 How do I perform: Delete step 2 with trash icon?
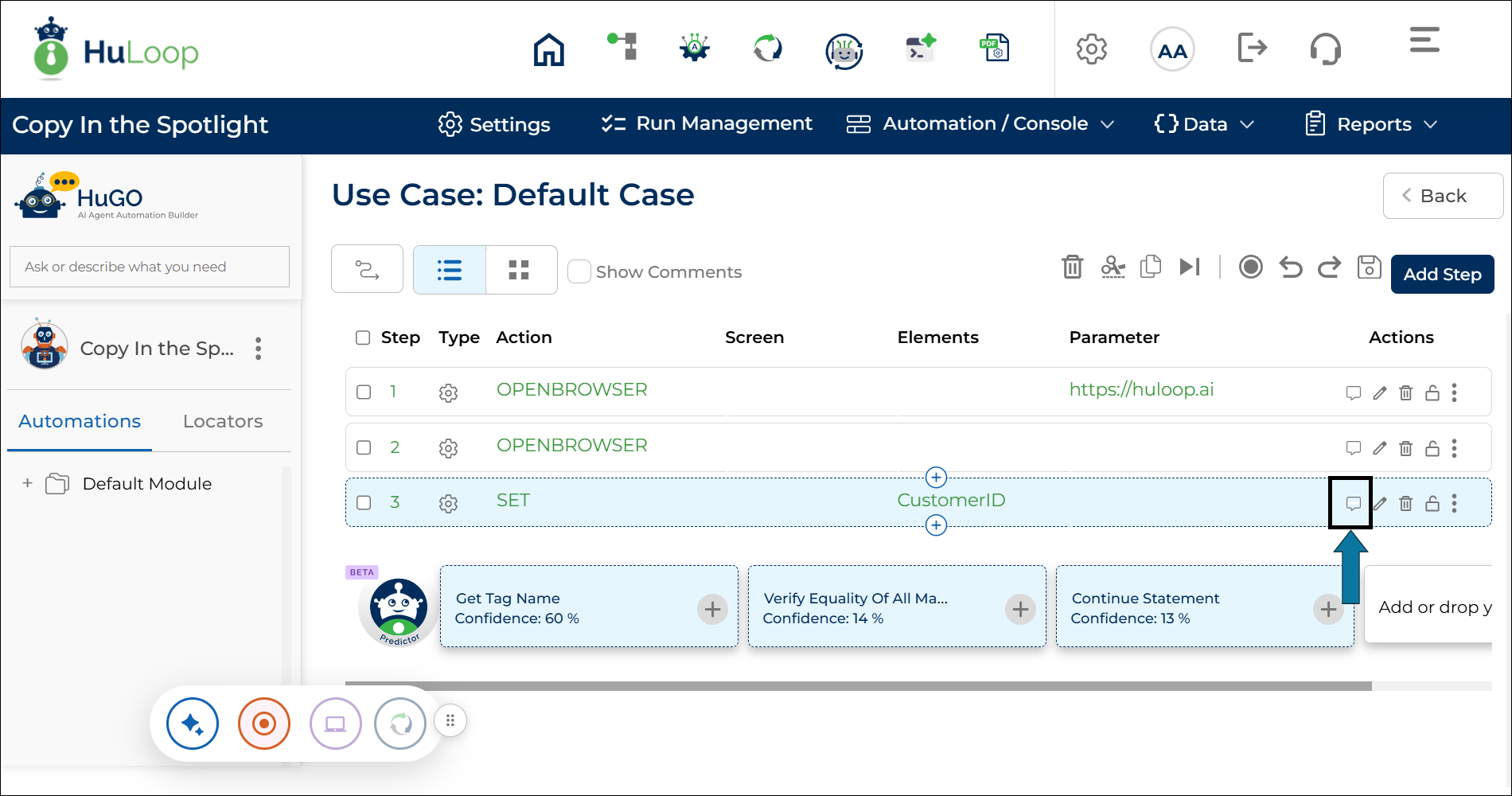(1406, 448)
